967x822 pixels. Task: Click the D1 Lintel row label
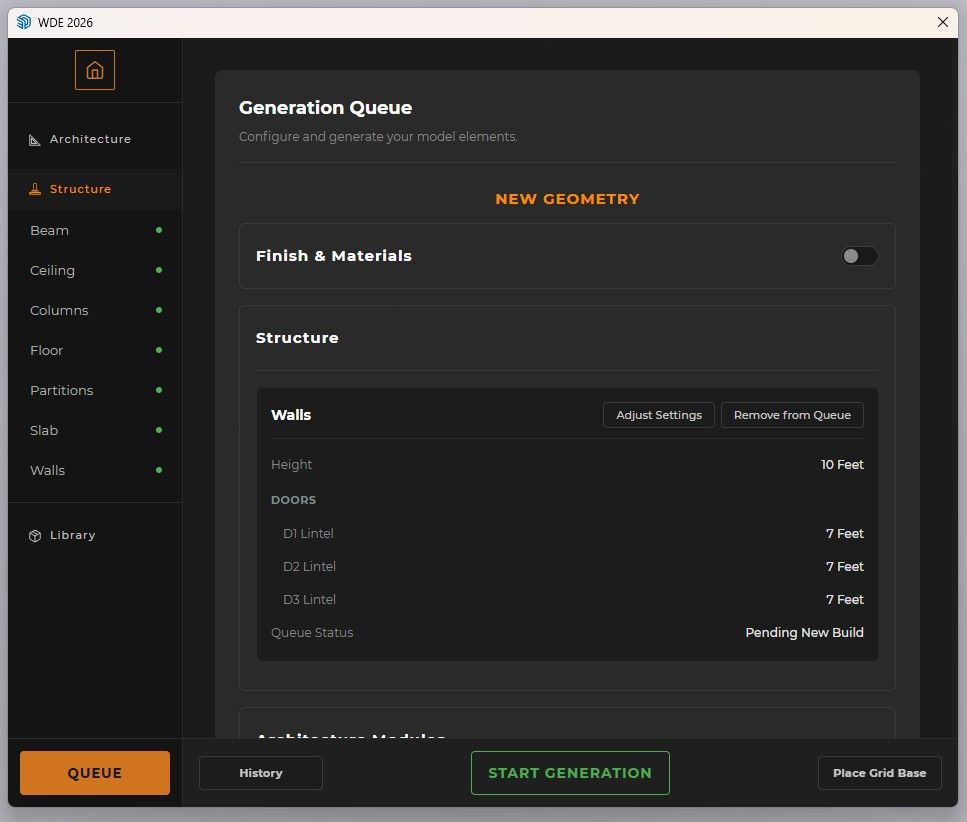(x=308, y=533)
